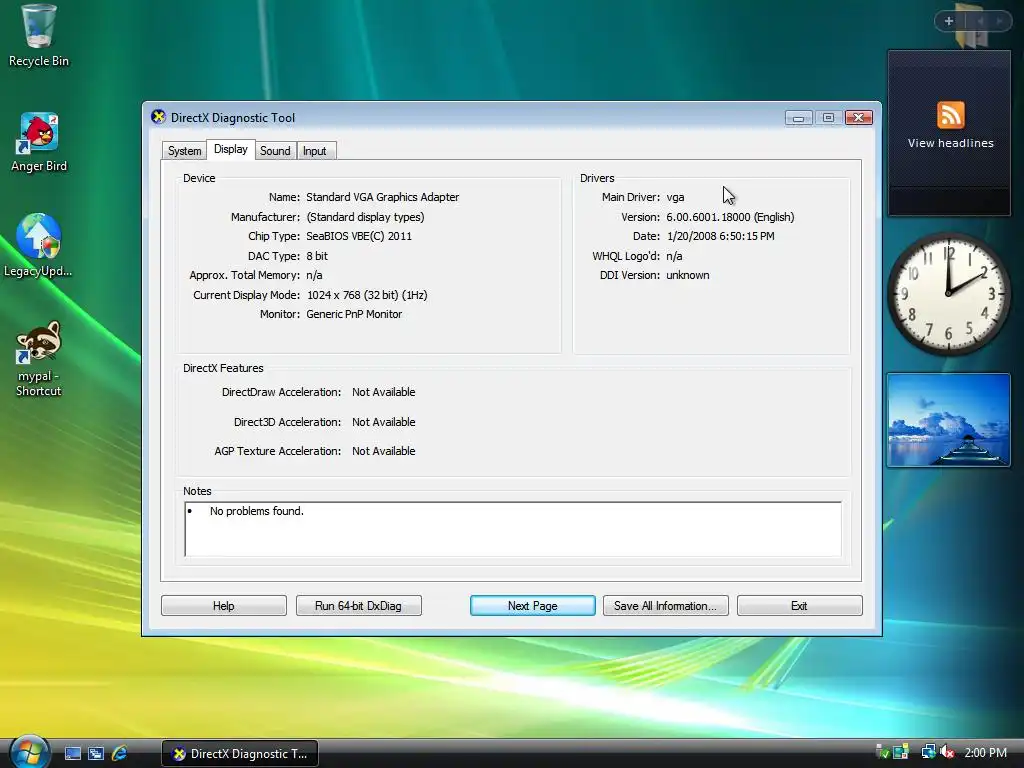Click the slideshow picture gadget
The image size is (1024, 768).
(948, 420)
